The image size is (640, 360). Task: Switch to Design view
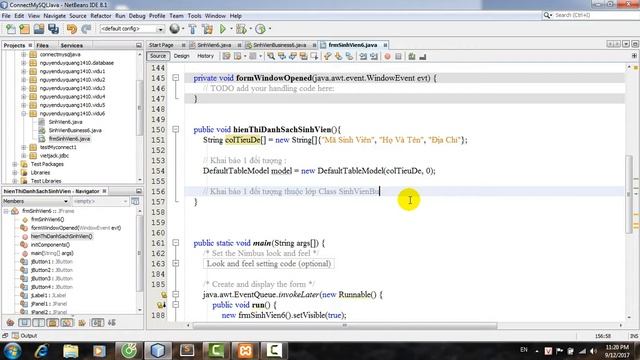tap(181, 56)
